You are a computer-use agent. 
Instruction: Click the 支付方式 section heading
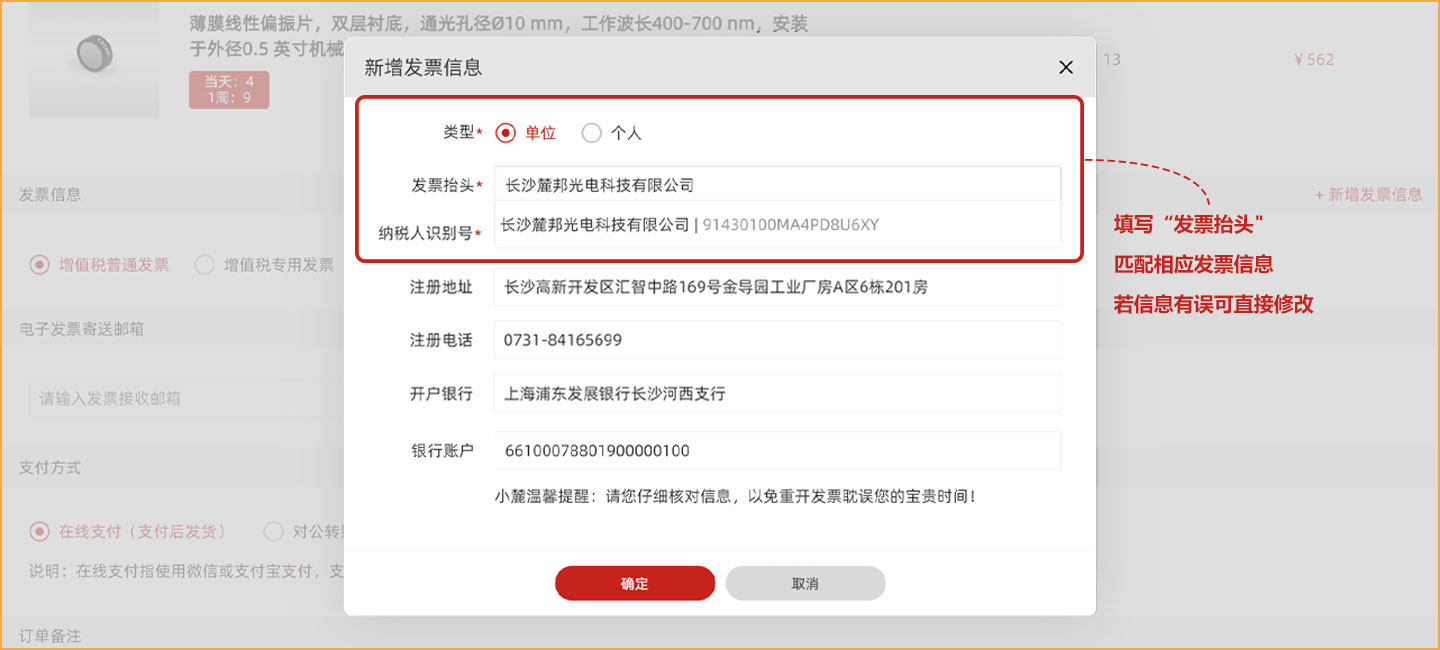tap(50, 468)
